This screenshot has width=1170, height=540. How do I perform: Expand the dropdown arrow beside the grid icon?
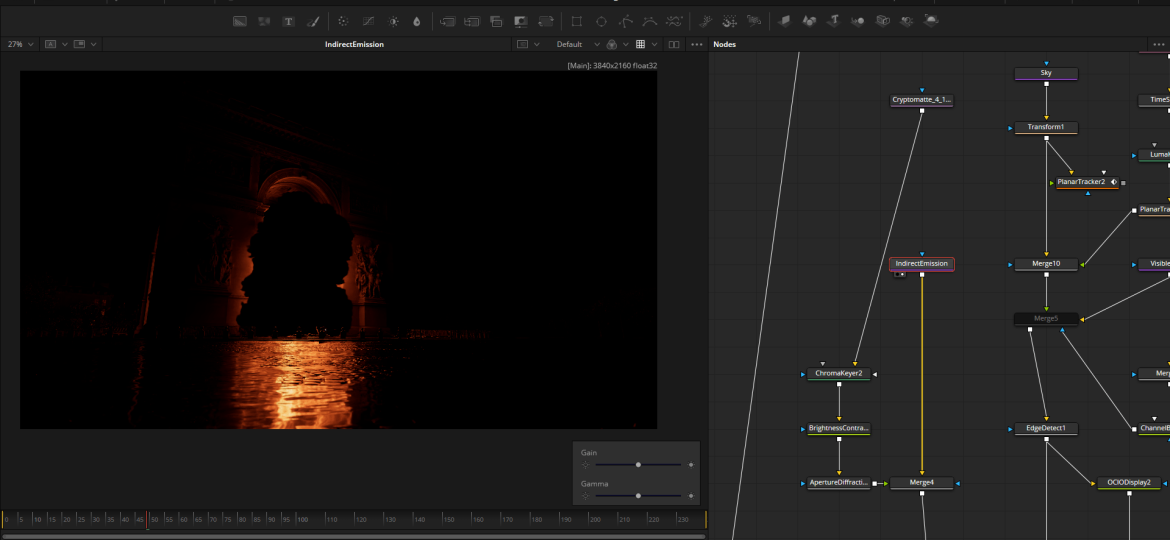[x=655, y=44]
